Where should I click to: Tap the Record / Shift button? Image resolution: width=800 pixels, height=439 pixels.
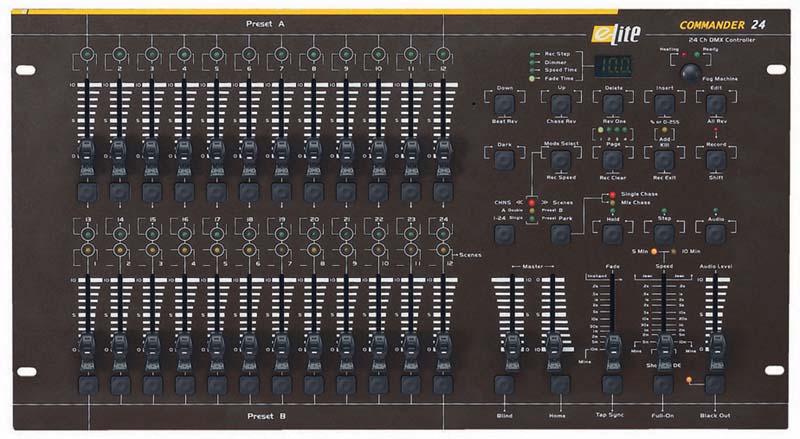pyautogui.click(x=716, y=161)
